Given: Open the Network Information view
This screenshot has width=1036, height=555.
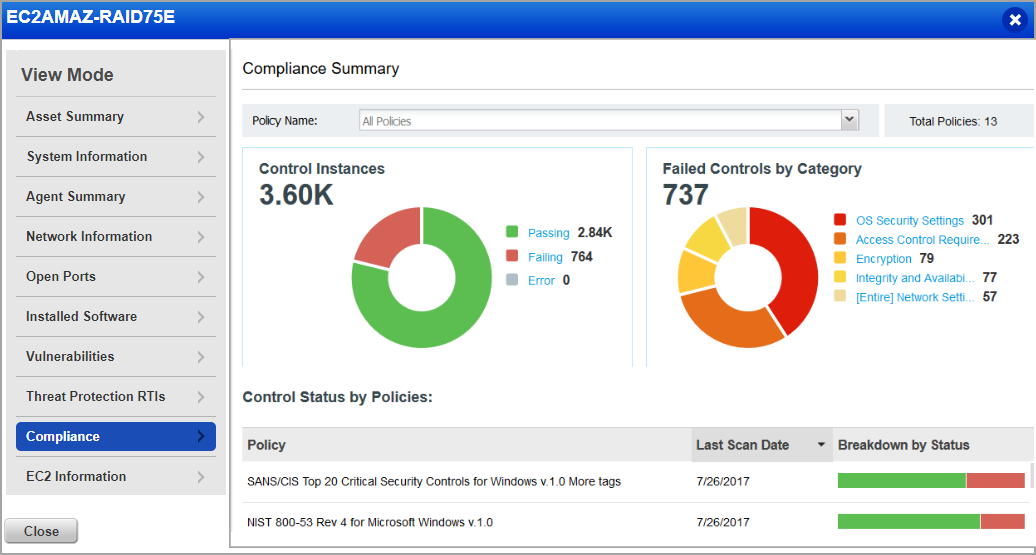Looking at the screenshot, I should [x=116, y=237].
